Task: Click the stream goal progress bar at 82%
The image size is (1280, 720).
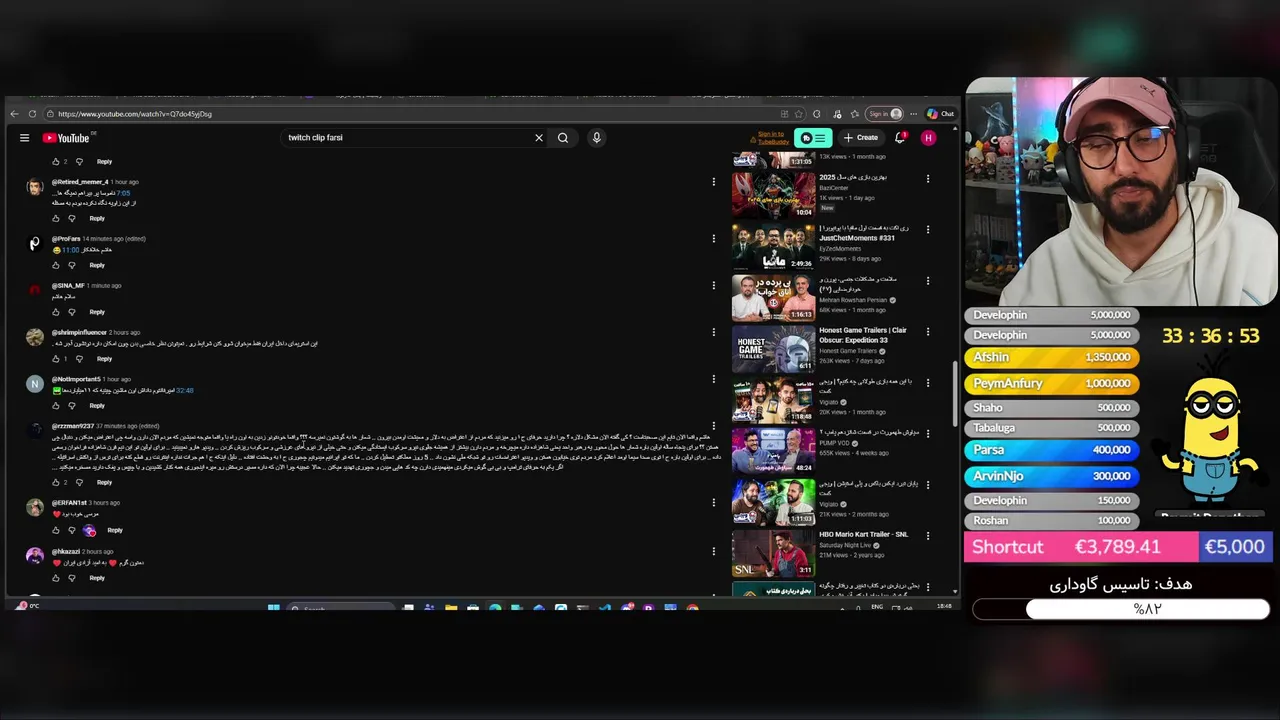Action: (1121, 609)
